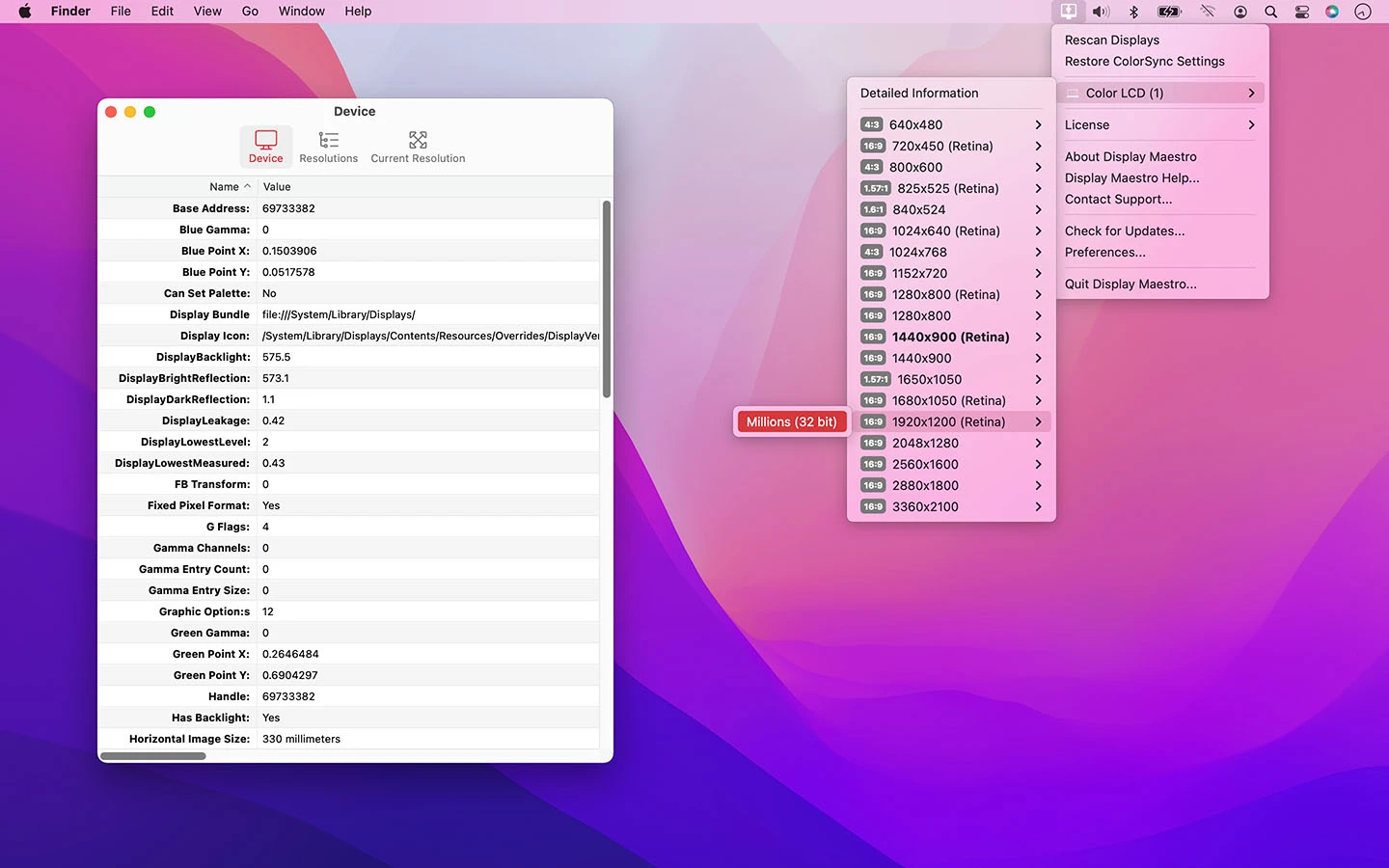Click the display icon beside Color LCD (1)
Screen dimensions: 1389x868
click(x=1072, y=93)
